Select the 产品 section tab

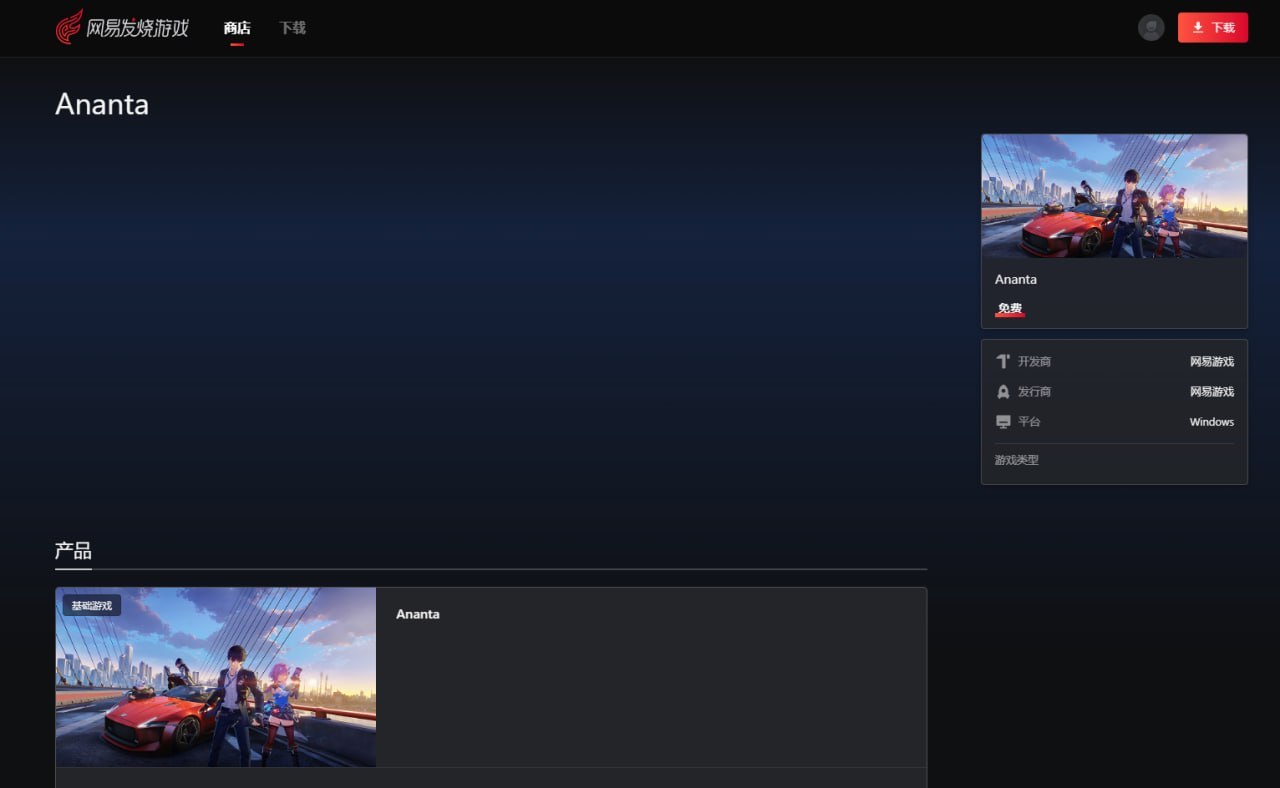point(73,551)
